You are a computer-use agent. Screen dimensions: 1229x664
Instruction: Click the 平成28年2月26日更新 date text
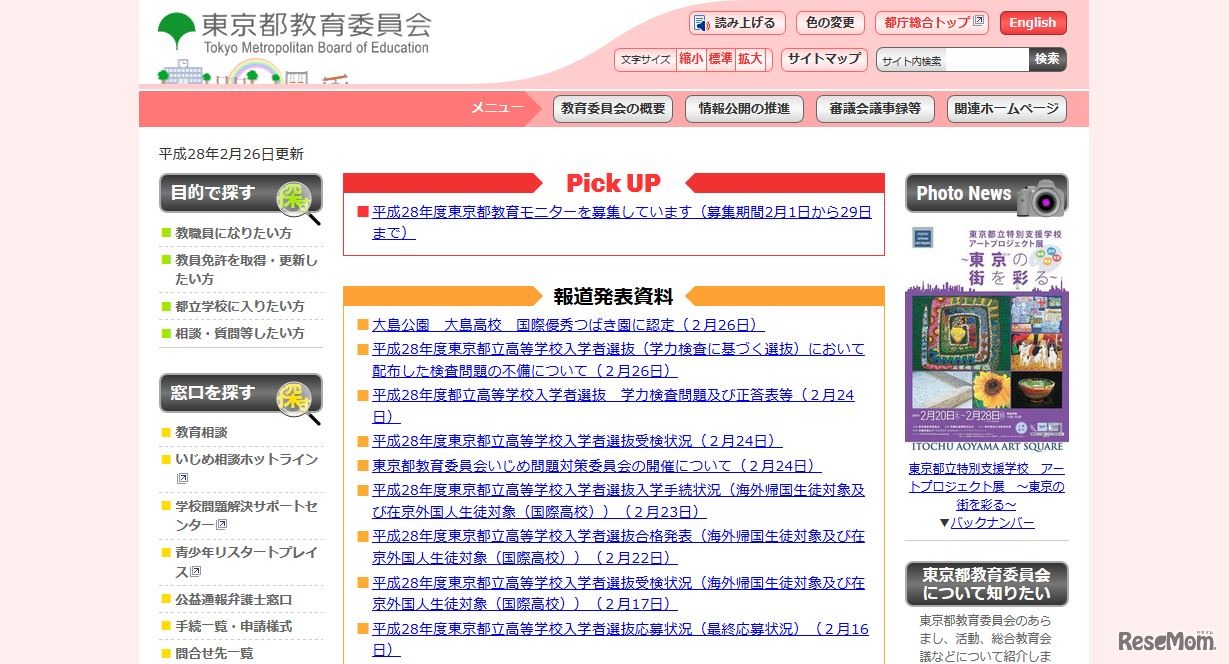pyautogui.click(x=231, y=154)
